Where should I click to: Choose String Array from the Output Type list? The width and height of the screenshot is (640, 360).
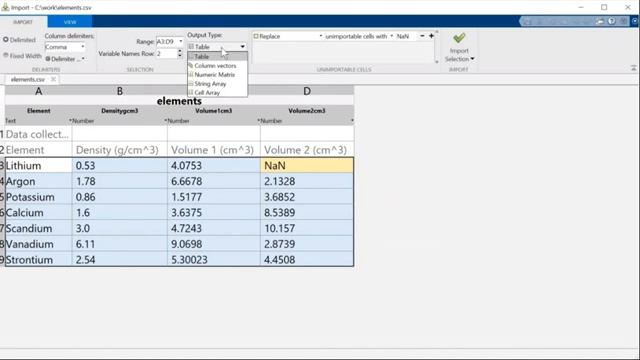point(218,84)
